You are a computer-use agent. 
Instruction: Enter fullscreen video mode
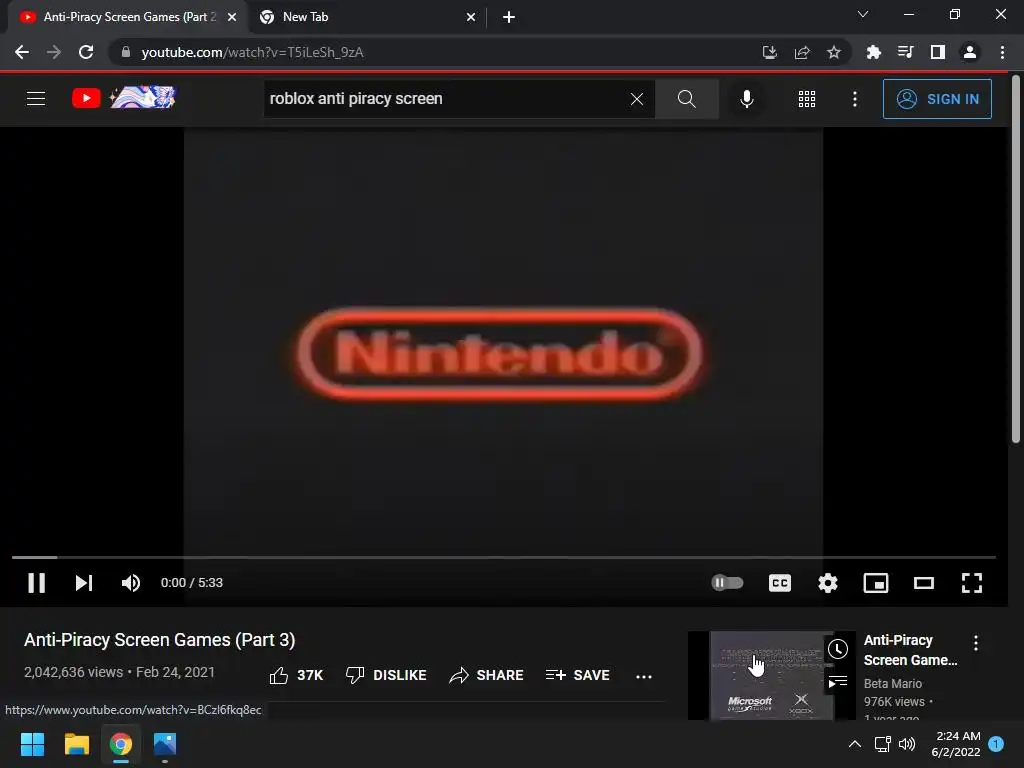pyautogui.click(x=972, y=583)
